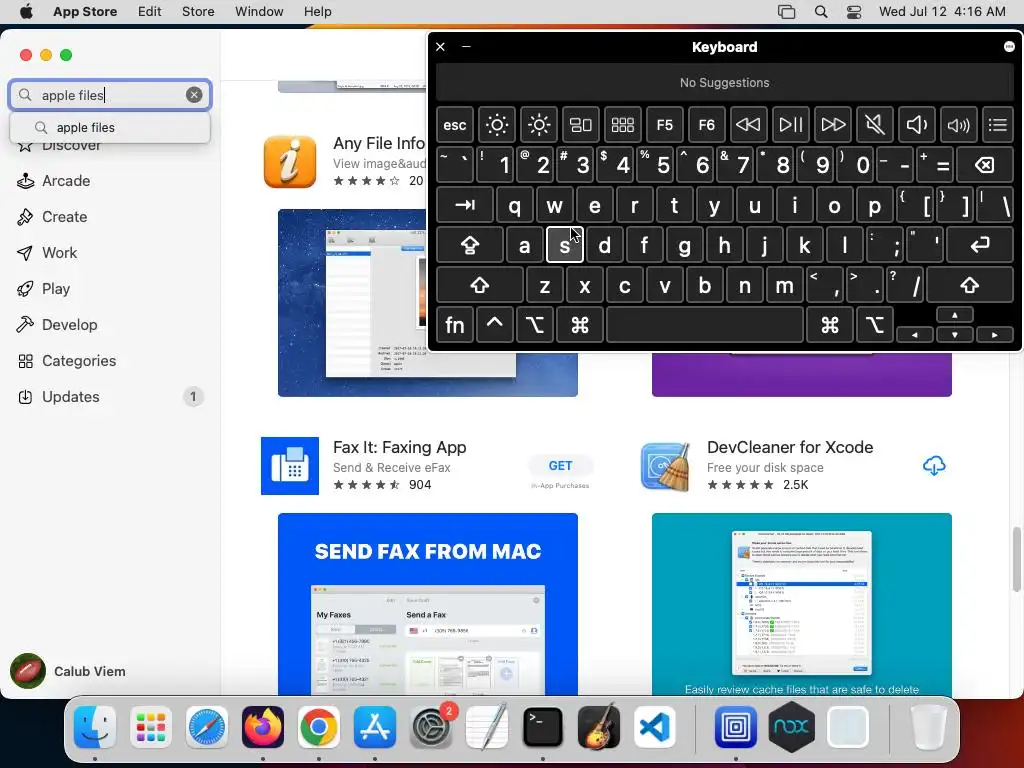Click the Launchpad grid keyboard key

(x=622, y=125)
